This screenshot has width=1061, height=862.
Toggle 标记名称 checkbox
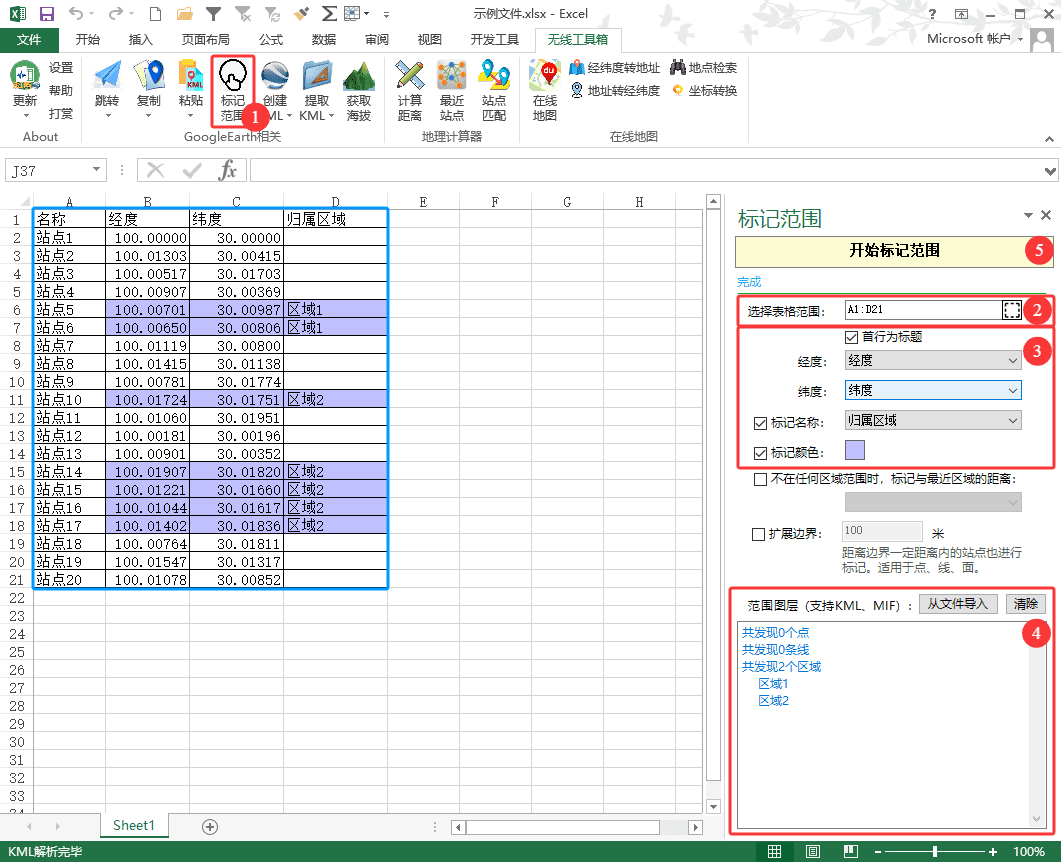761,424
